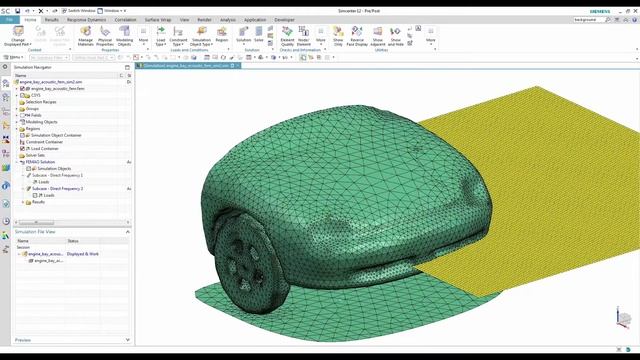Run the Solve command
640x360 pixels.
[x=259, y=35]
